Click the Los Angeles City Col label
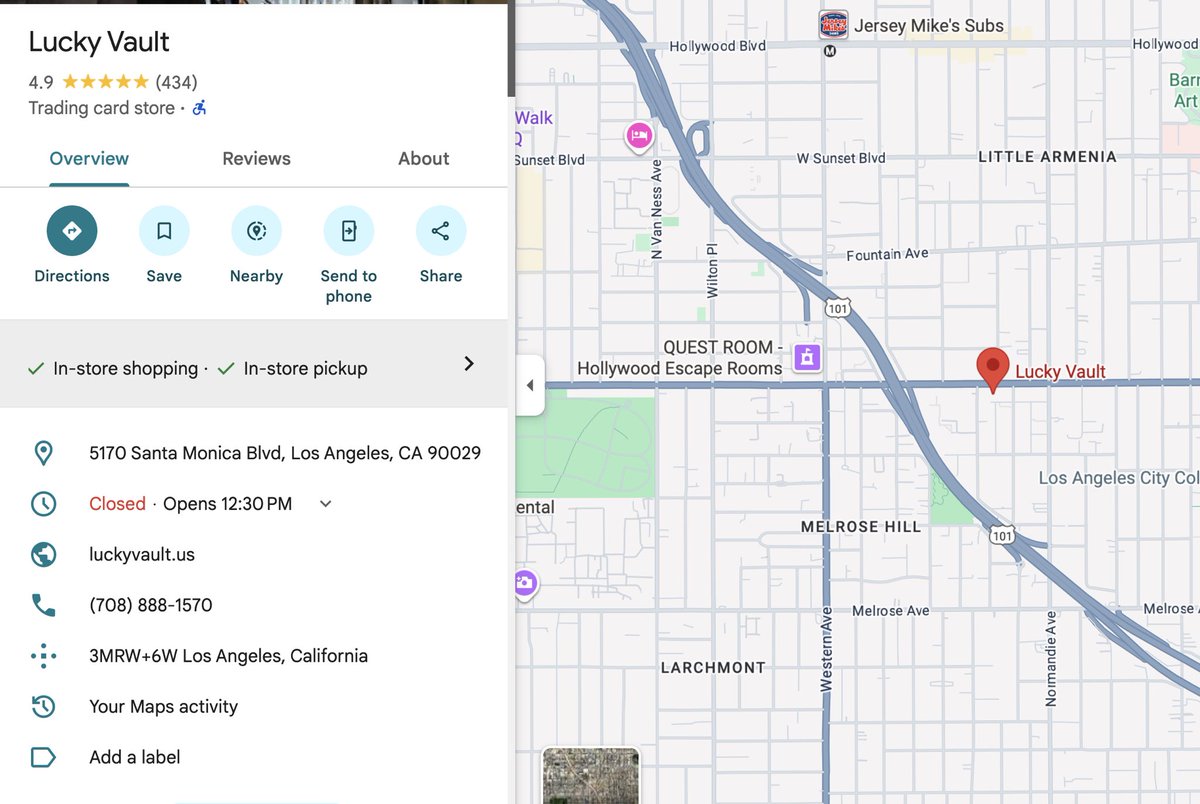Viewport: 1200px width, 804px height. tap(1118, 478)
